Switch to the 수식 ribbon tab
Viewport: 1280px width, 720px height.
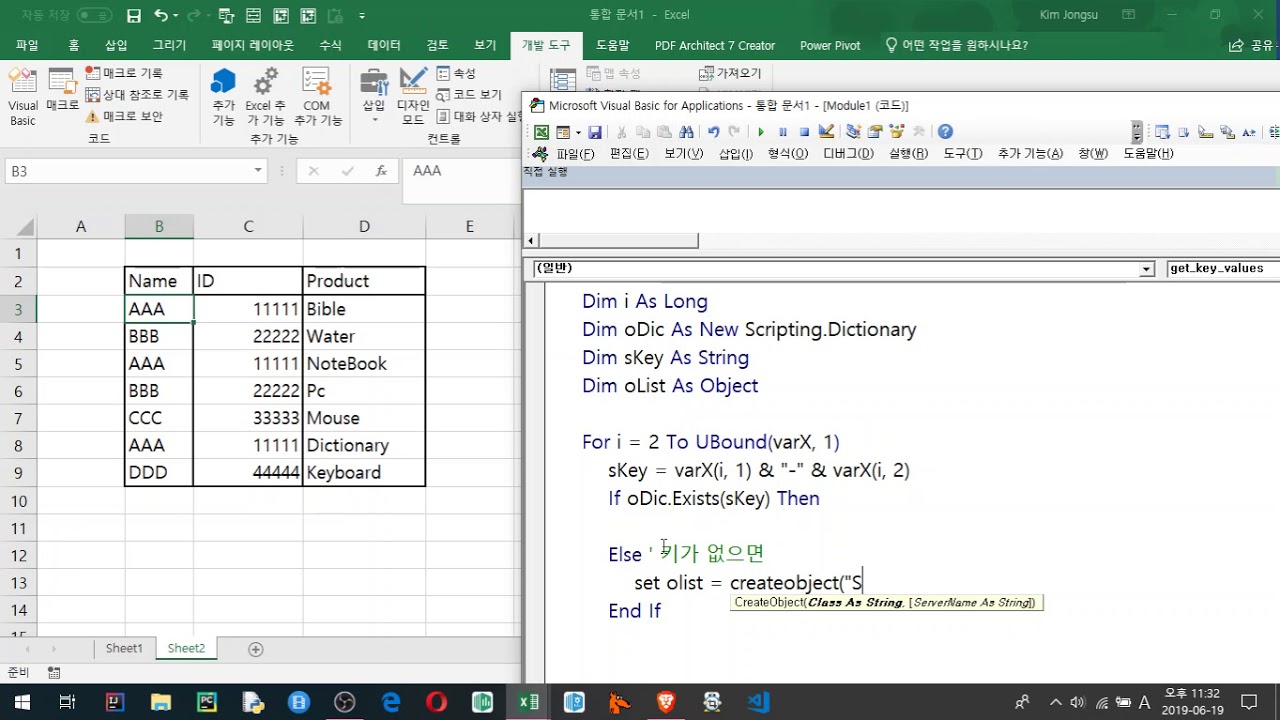point(330,46)
